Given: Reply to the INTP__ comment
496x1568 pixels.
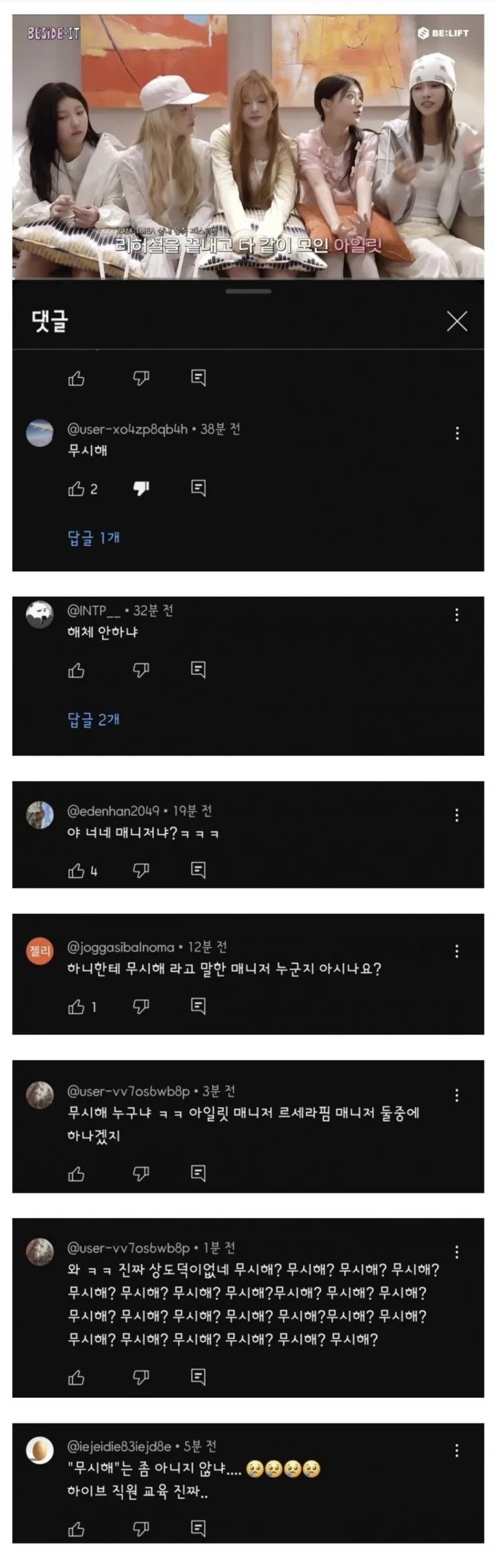Looking at the screenshot, I should click(x=198, y=670).
